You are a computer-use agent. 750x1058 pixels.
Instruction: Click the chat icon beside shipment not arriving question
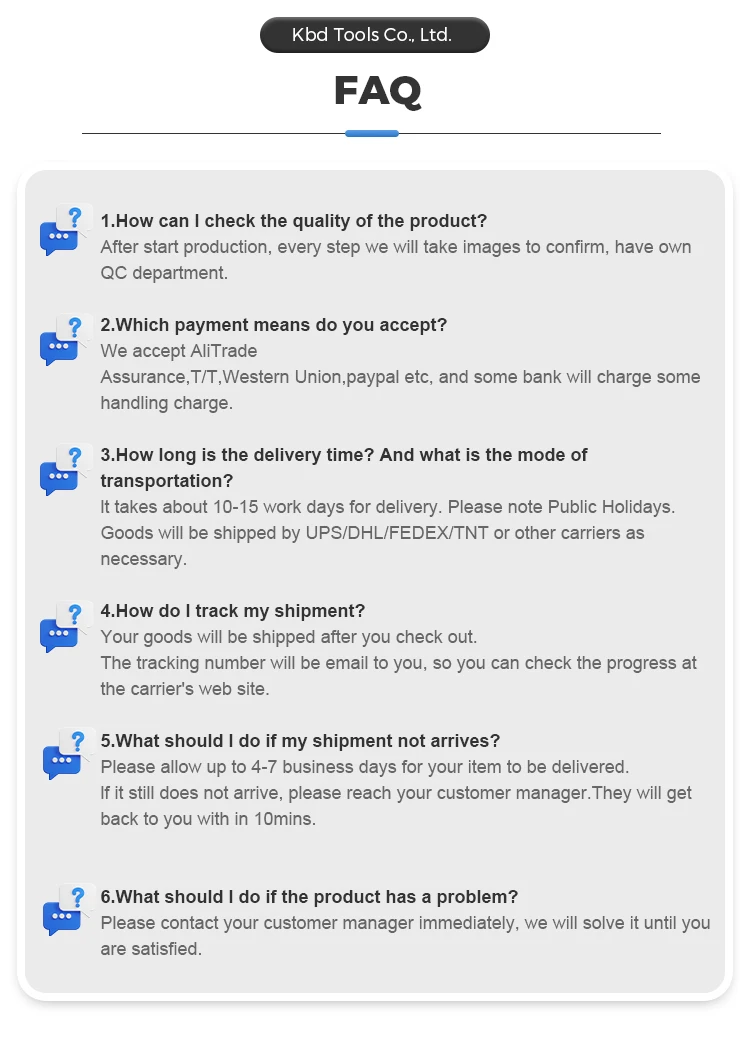coord(67,754)
